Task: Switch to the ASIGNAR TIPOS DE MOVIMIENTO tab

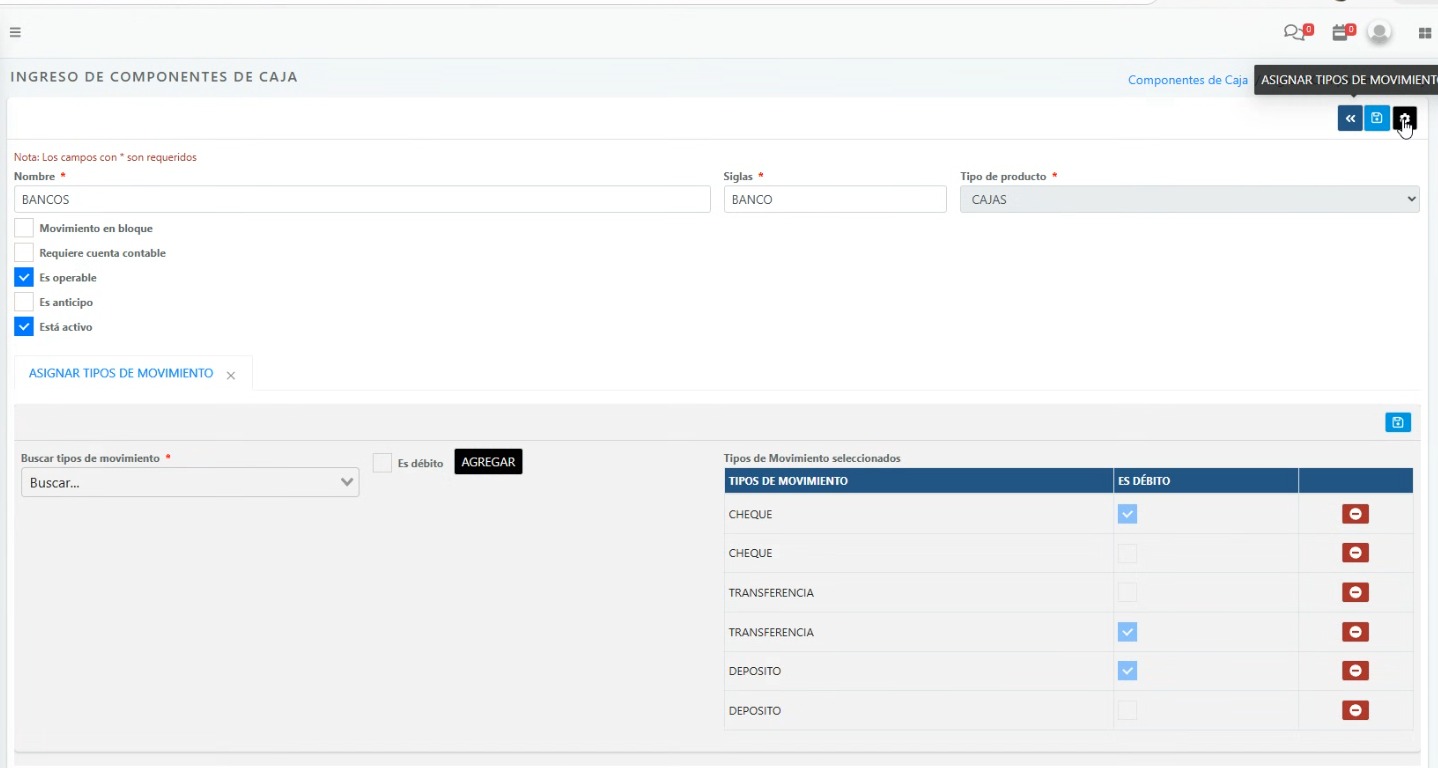Action: (119, 372)
